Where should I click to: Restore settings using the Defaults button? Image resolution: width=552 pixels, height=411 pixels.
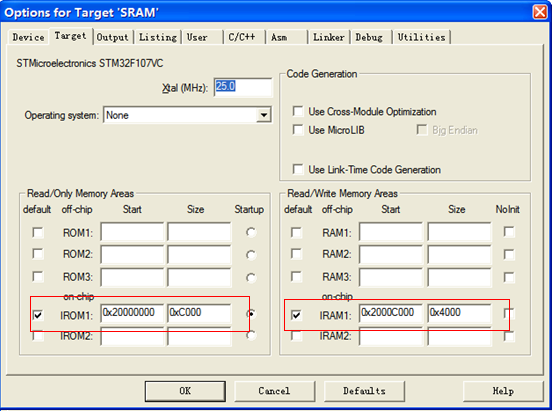[364, 391]
